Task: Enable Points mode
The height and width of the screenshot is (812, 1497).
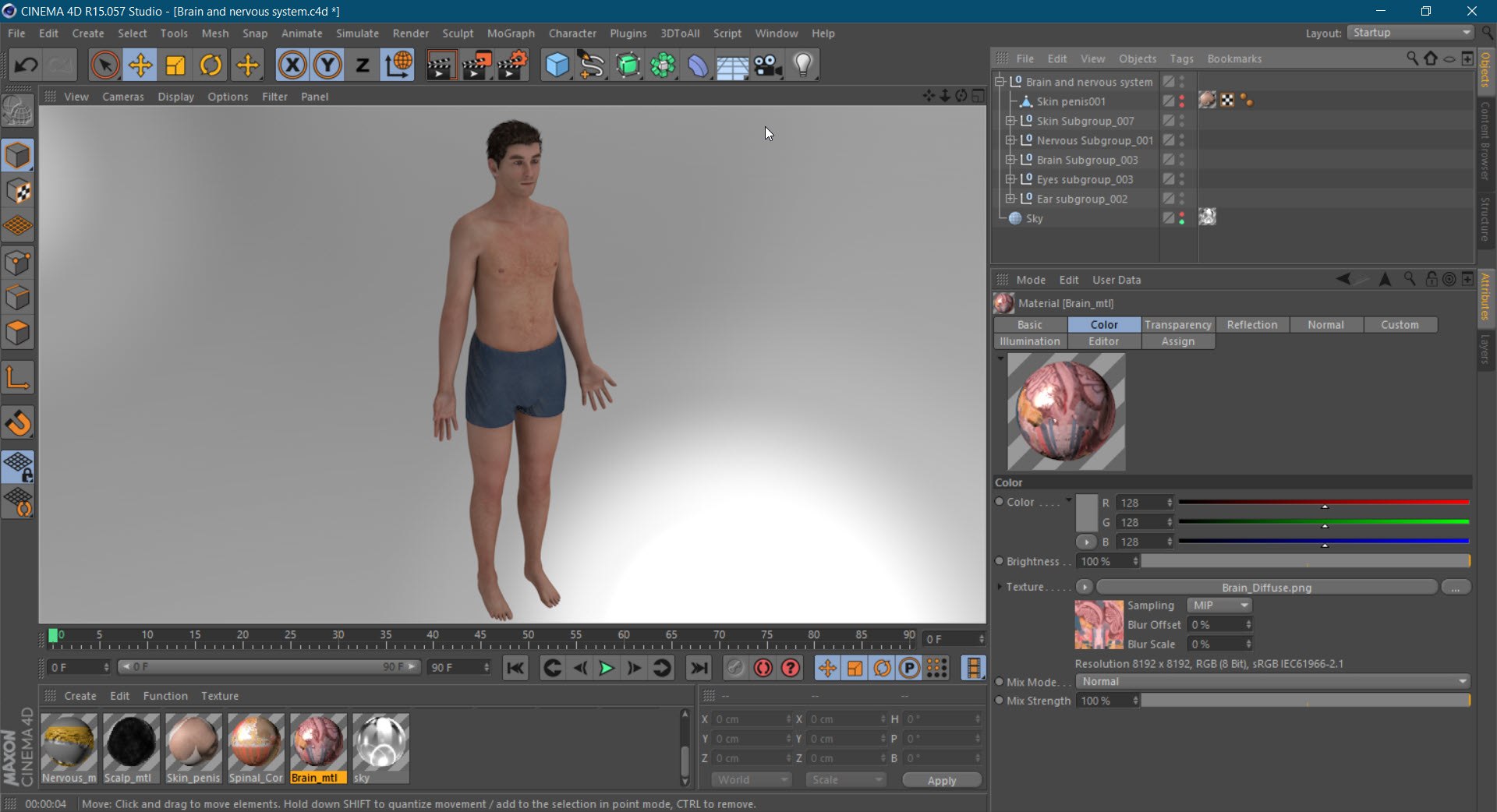Action: [18, 263]
